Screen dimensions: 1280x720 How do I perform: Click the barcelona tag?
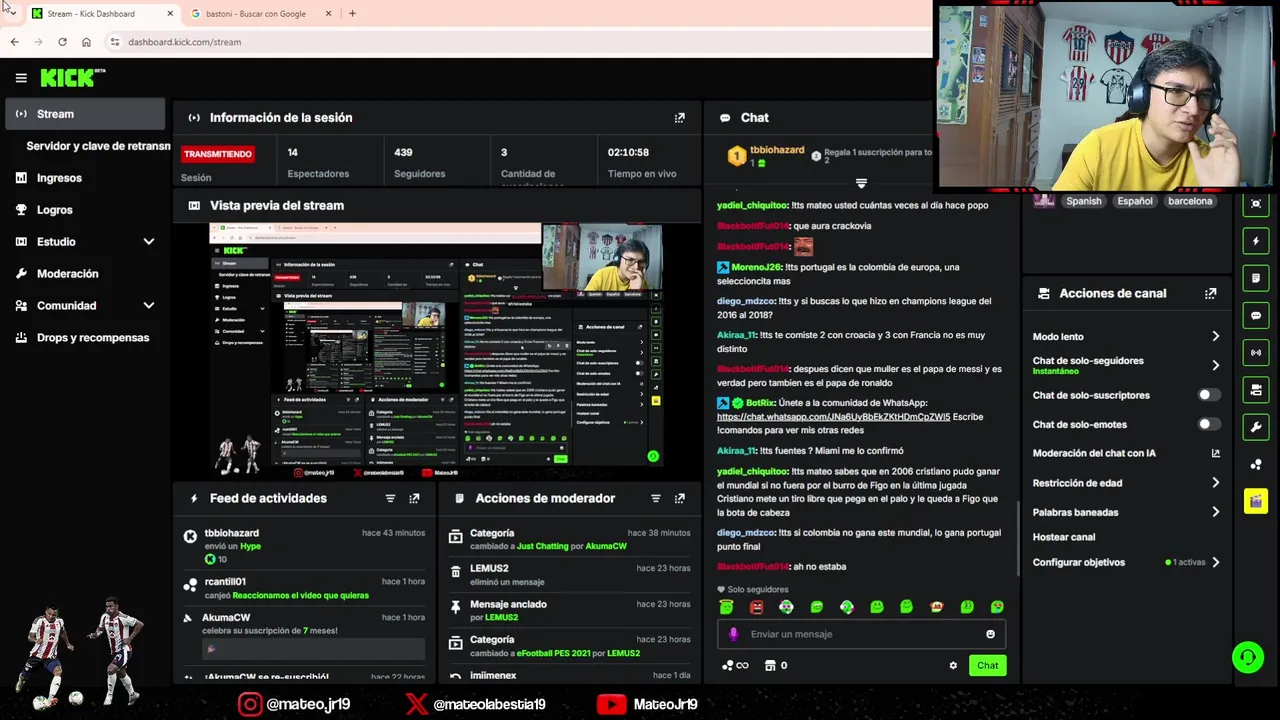pos(1189,201)
